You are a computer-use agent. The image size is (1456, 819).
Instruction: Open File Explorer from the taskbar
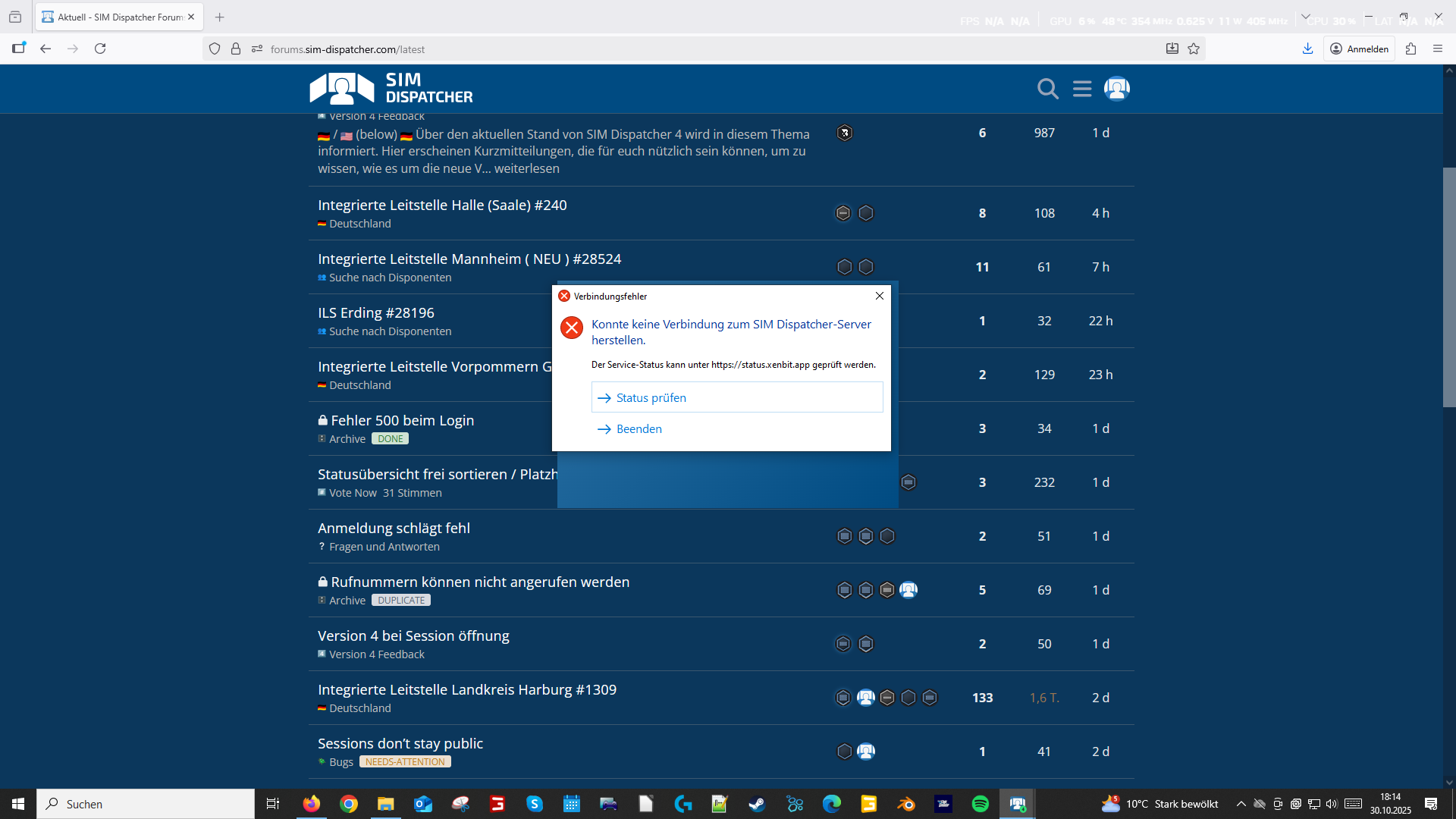[x=386, y=804]
